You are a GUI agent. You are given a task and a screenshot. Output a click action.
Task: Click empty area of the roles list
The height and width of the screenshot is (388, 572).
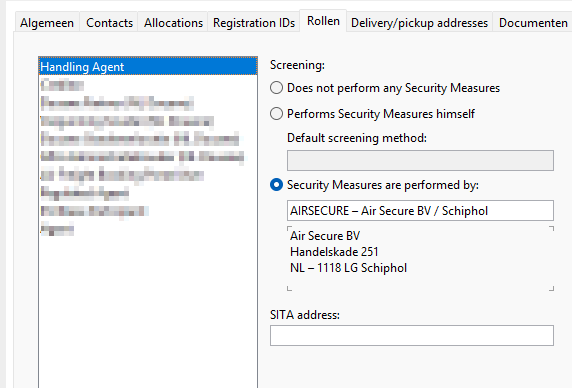(148, 310)
